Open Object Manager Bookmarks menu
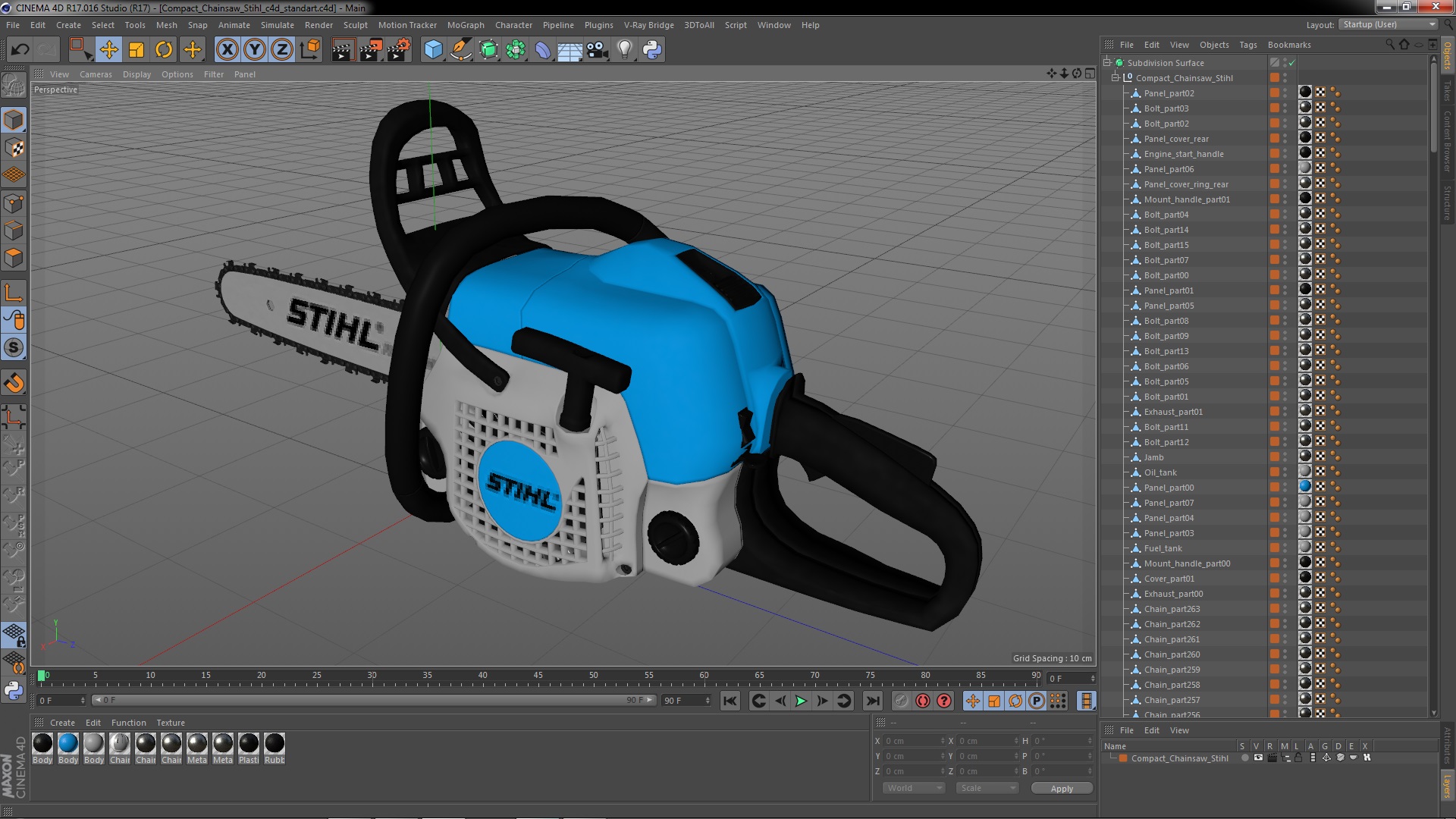 (x=1288, y=45)
